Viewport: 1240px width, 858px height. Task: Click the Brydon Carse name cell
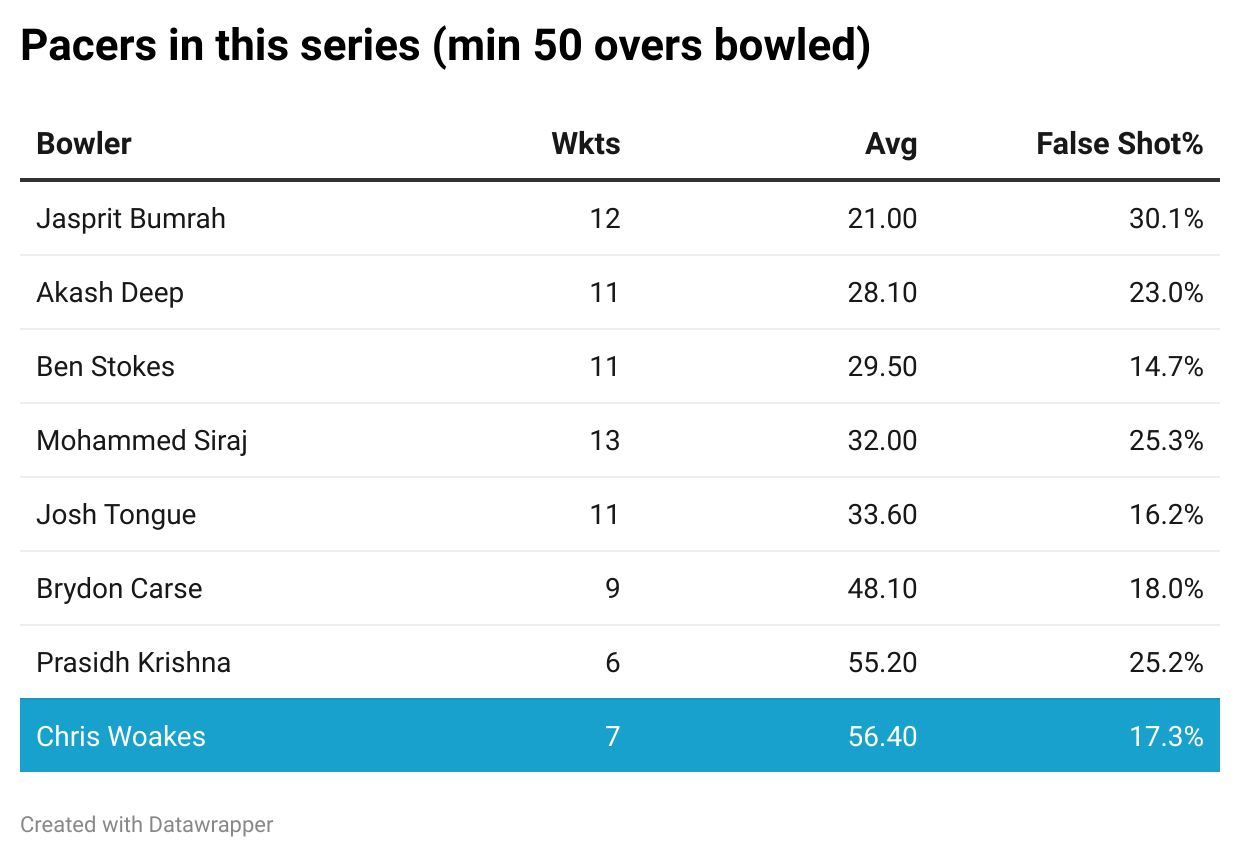(119, 588)
